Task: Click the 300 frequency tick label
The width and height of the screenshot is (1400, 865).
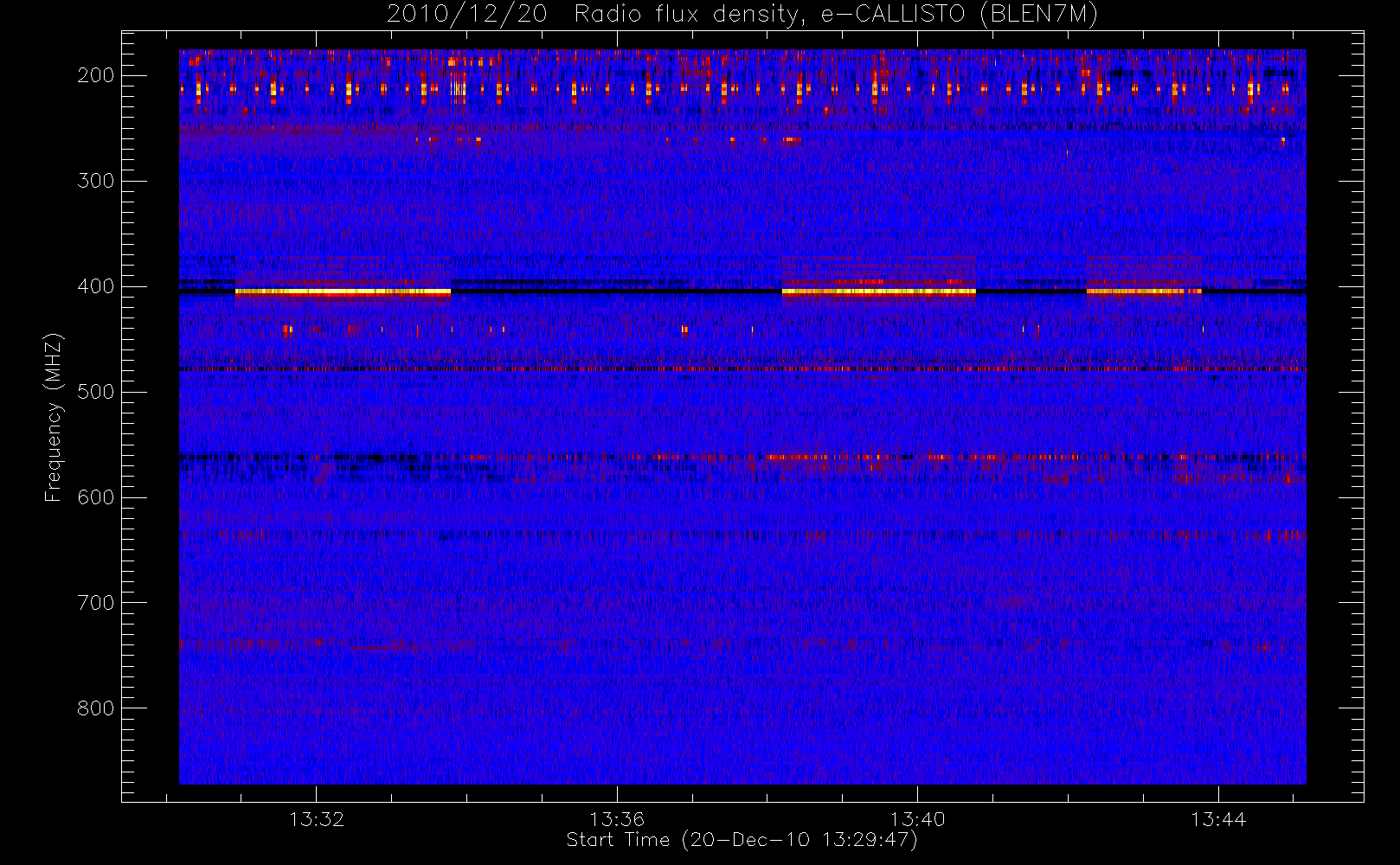Action: [x=96, y=181]
